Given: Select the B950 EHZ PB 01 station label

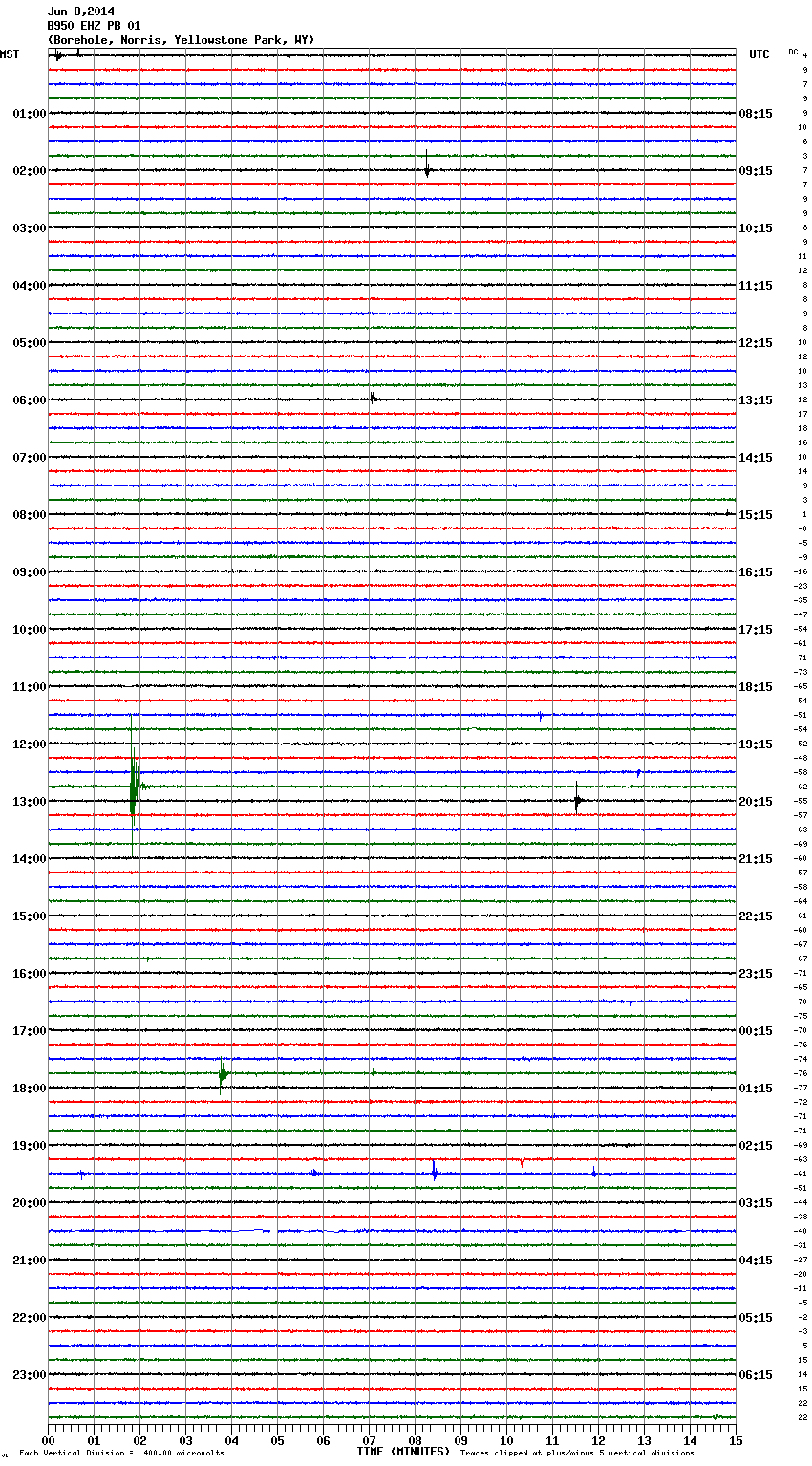Looking at the screenshot, I should pyautogui.click(x=94, y=26).
